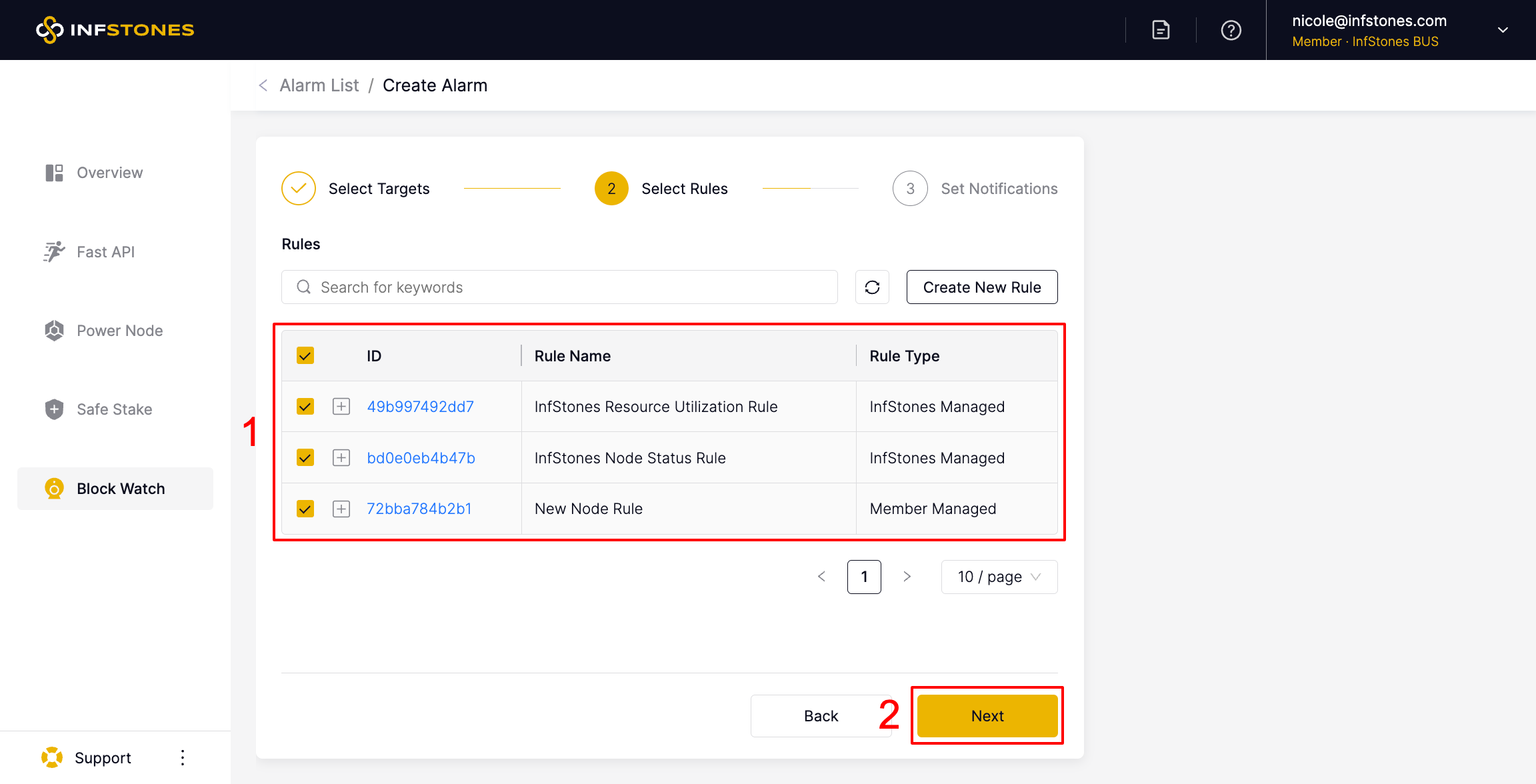
Task: Open the account dropdown chevron
Action: (1503, 30)
